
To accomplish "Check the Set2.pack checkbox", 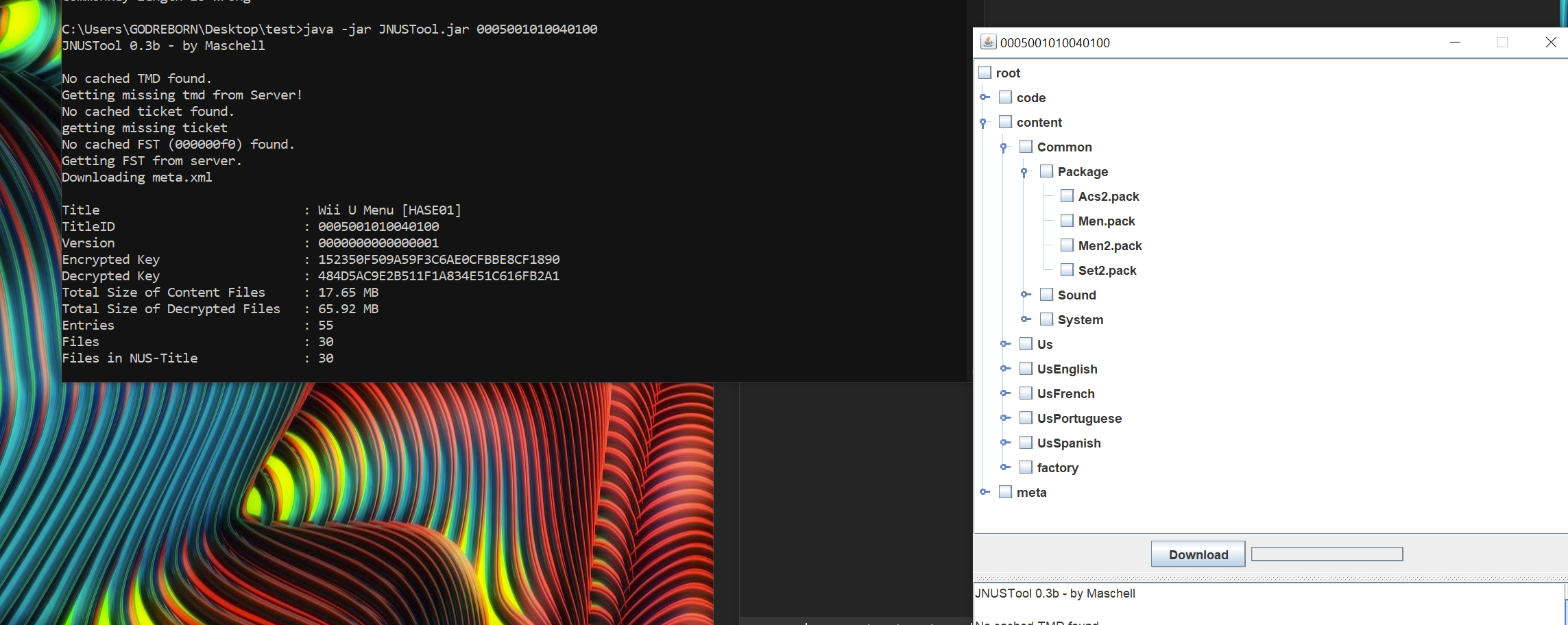I will point(1068,270).
